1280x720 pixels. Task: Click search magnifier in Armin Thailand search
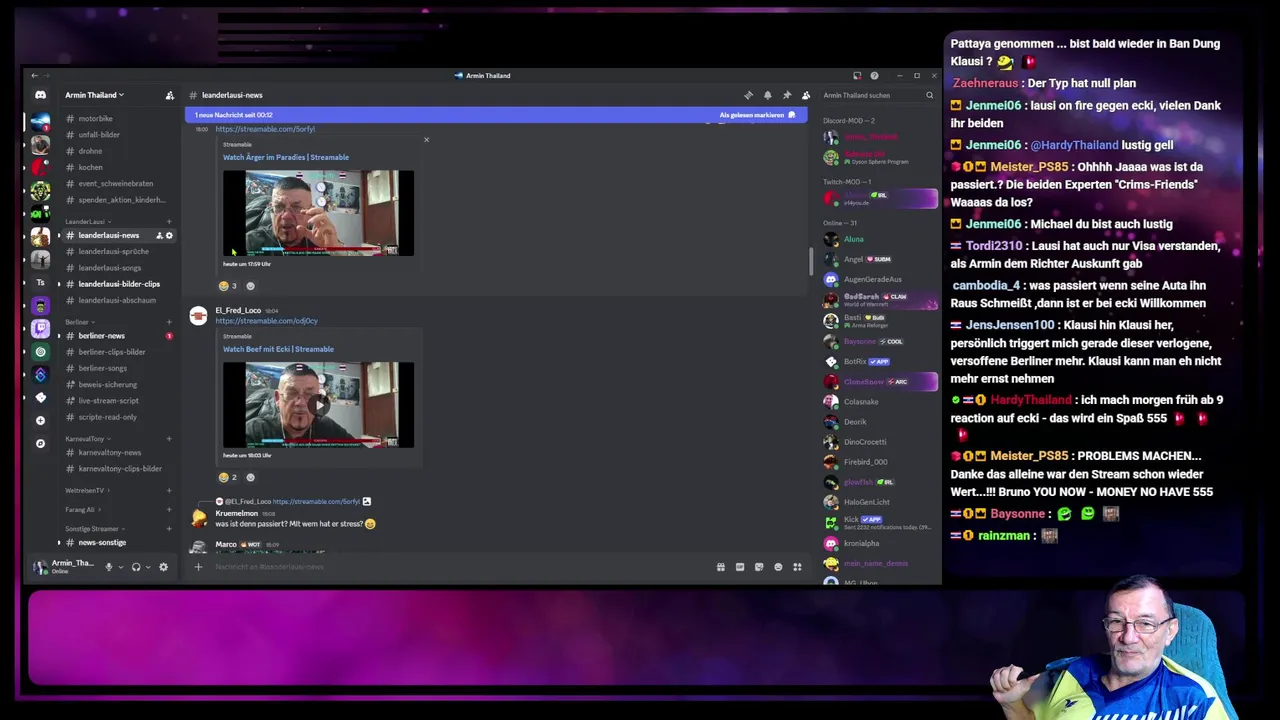click(x=929, y=95)
